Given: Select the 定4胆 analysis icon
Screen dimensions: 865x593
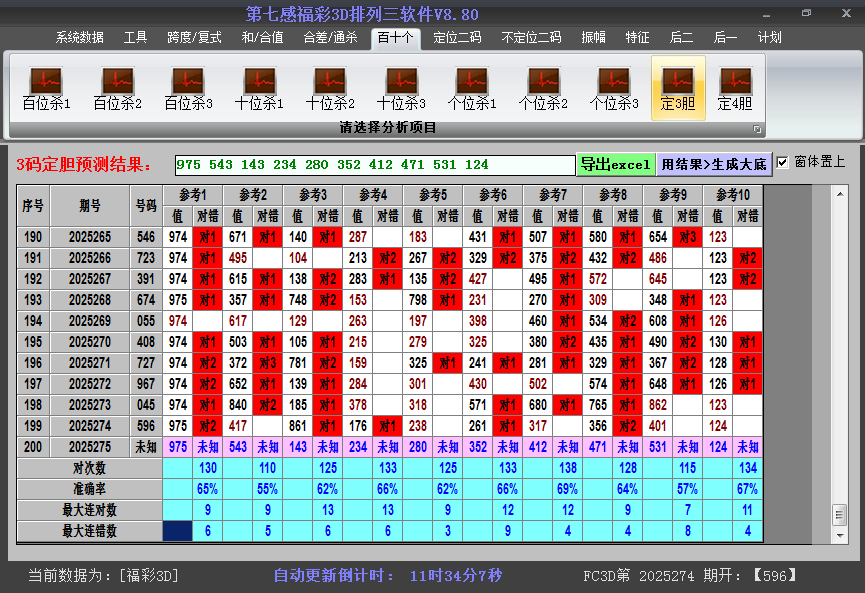Looking at the screenshot, I should 735,88.
